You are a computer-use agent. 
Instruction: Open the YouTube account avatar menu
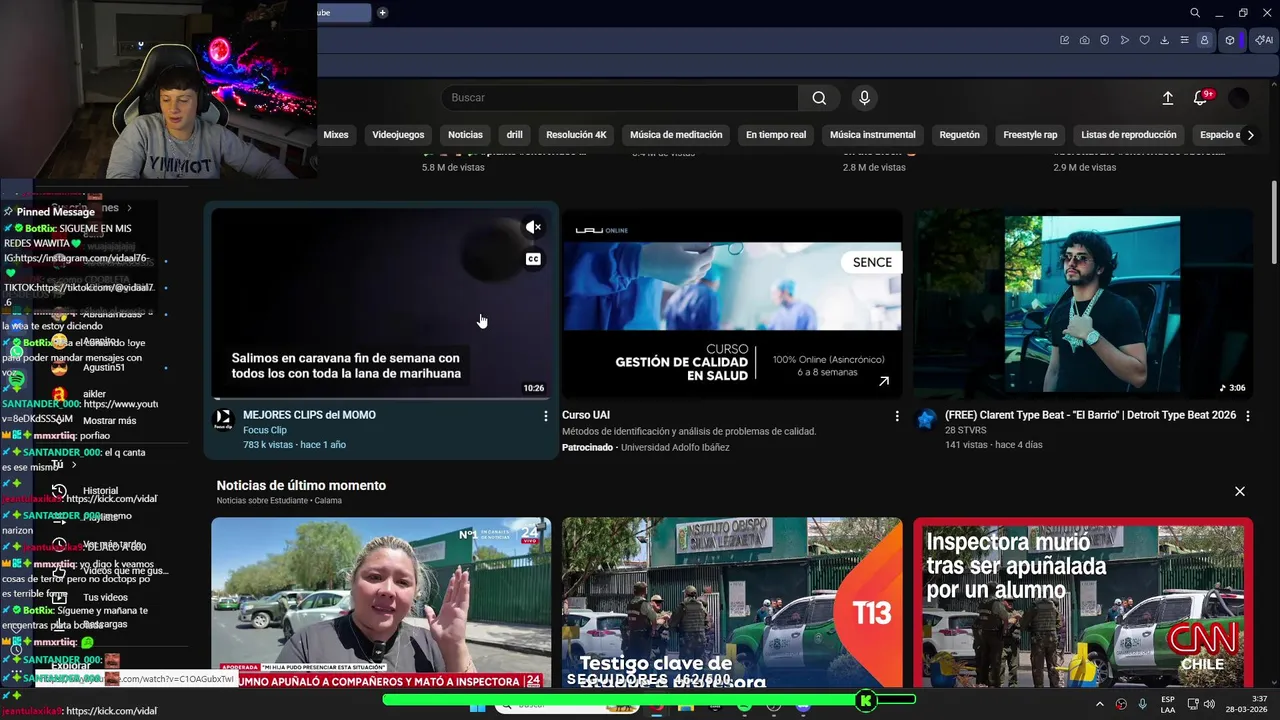[x=1239, y=98]
